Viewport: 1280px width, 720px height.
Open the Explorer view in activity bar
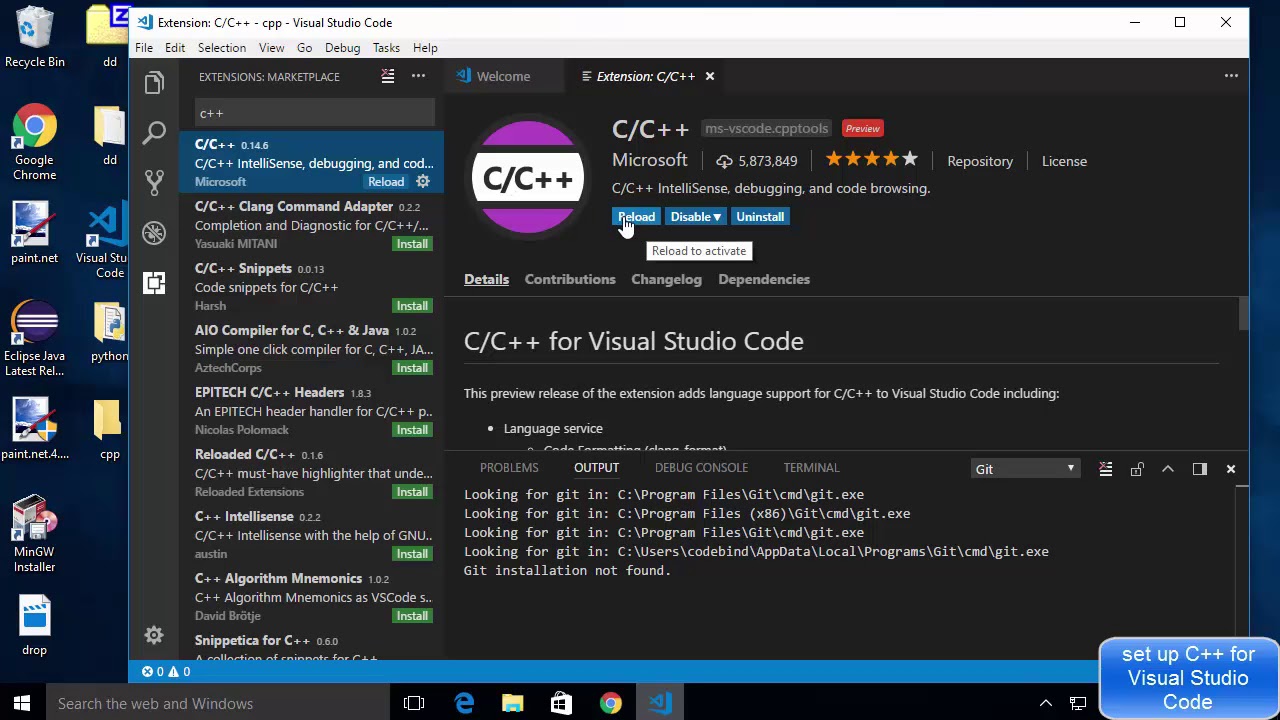[154, 83]
